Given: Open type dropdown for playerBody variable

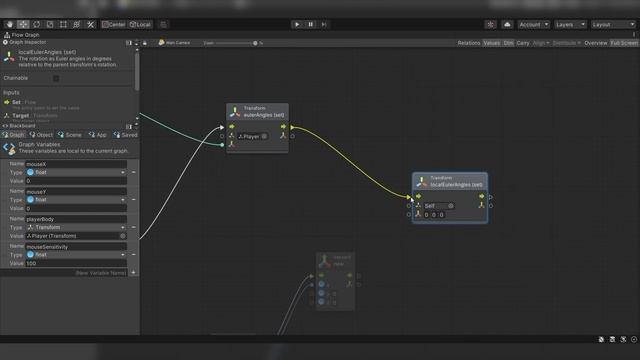Looking at the screenshot, I should tap(76, 227).
